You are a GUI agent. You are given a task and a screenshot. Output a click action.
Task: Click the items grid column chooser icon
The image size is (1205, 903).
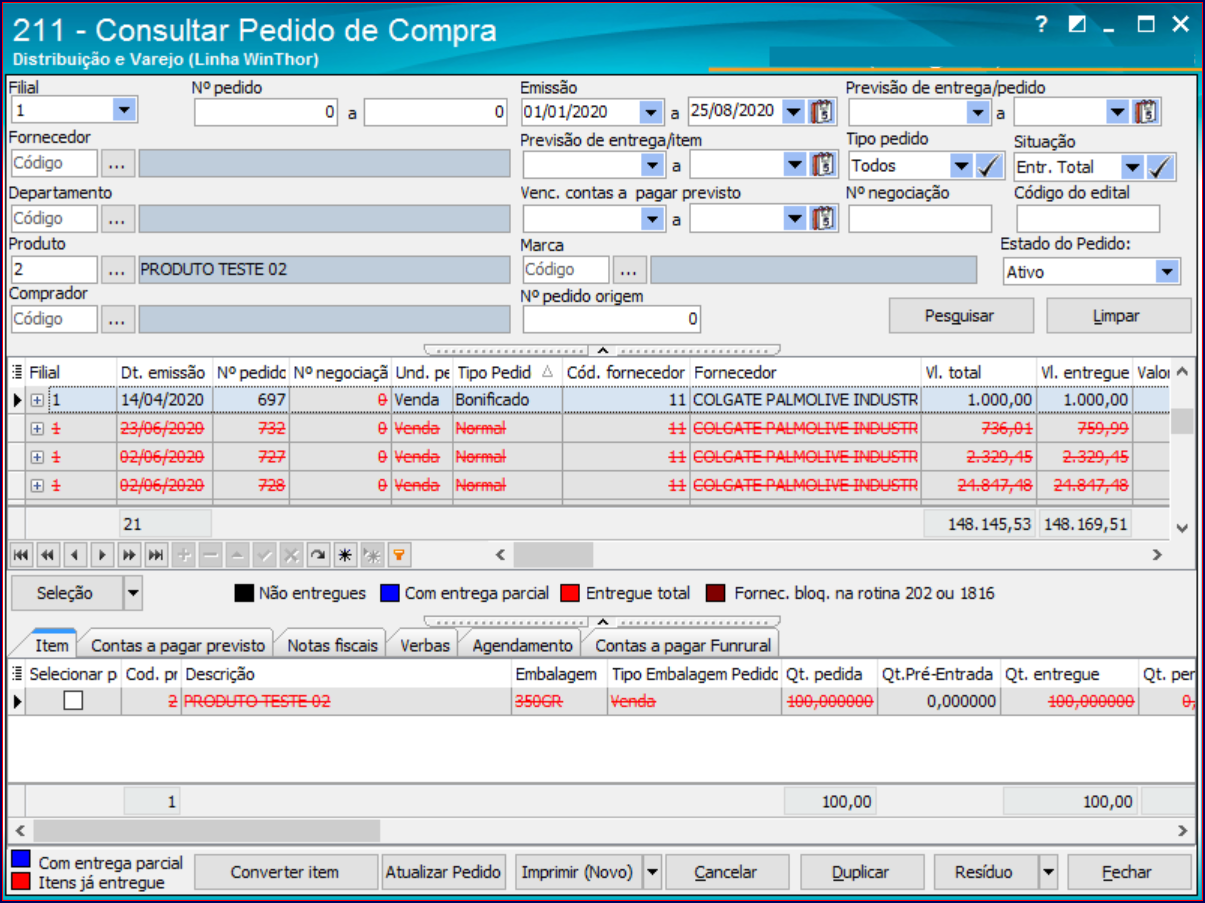coord(16,675)
